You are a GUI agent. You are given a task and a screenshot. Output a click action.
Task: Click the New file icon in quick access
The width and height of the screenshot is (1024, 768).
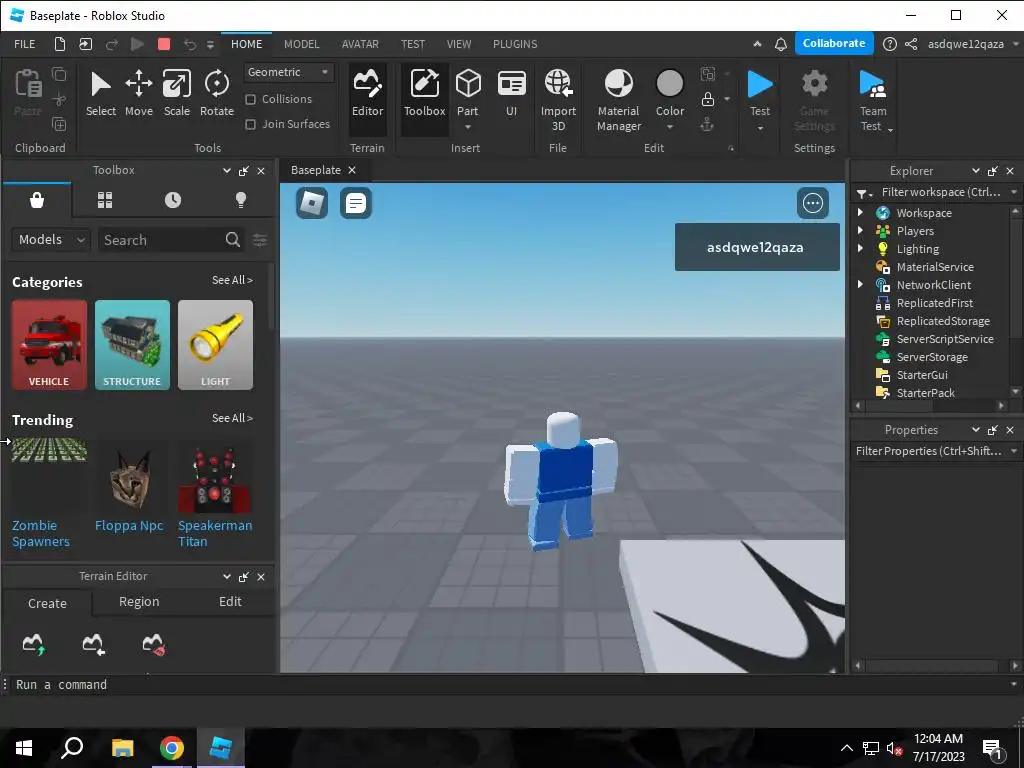pos(59,44)
